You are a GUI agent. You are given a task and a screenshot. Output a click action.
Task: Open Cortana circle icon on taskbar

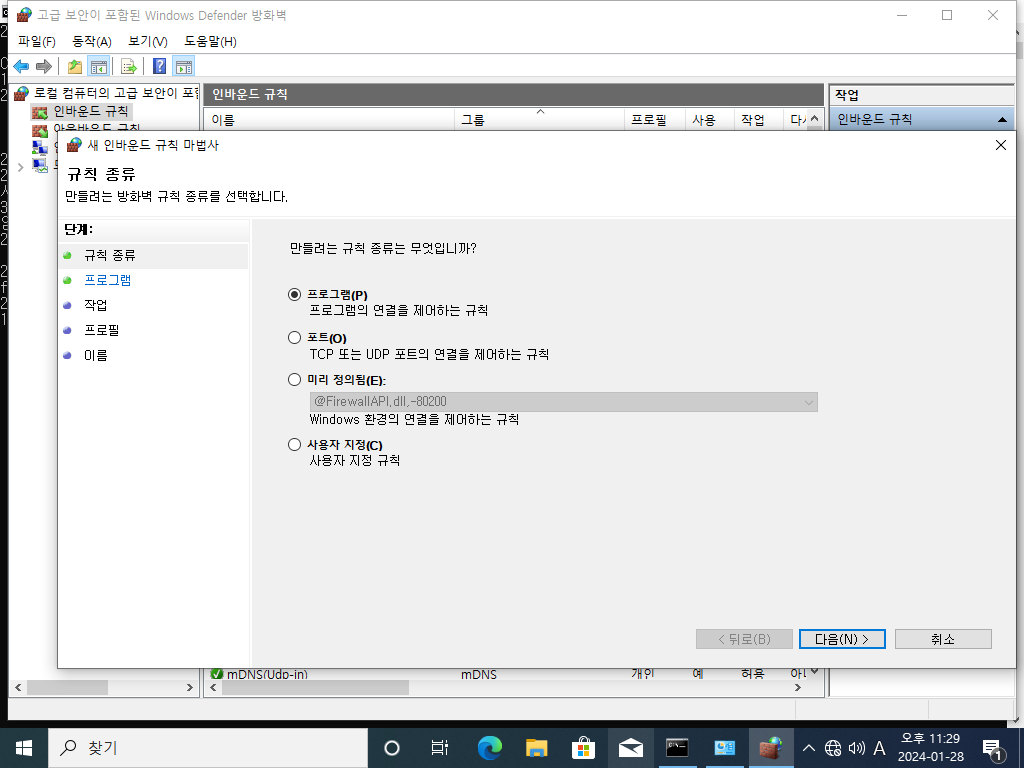click(392, 748)
